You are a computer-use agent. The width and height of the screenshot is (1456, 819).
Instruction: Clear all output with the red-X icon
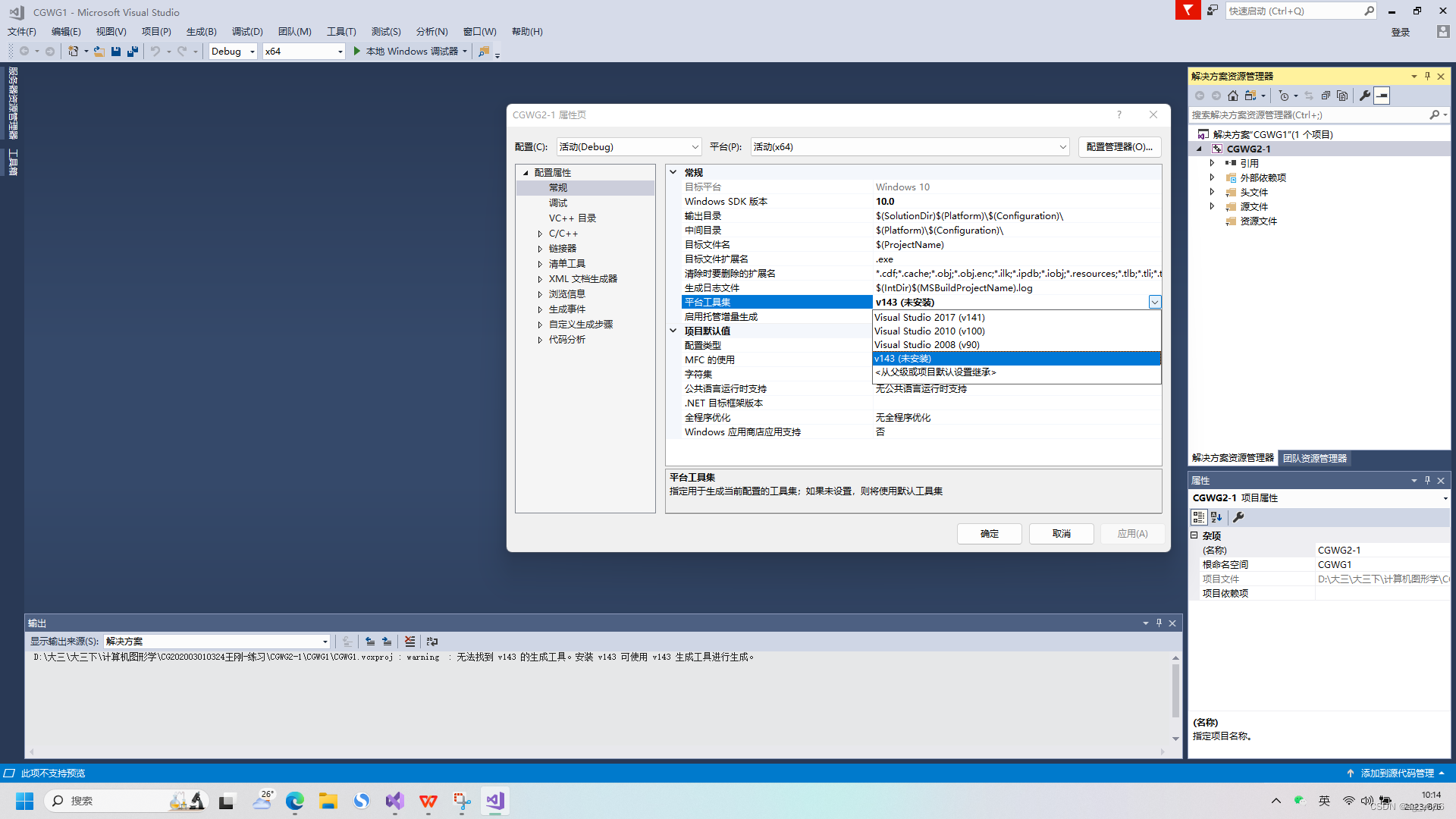coord(409,642)
